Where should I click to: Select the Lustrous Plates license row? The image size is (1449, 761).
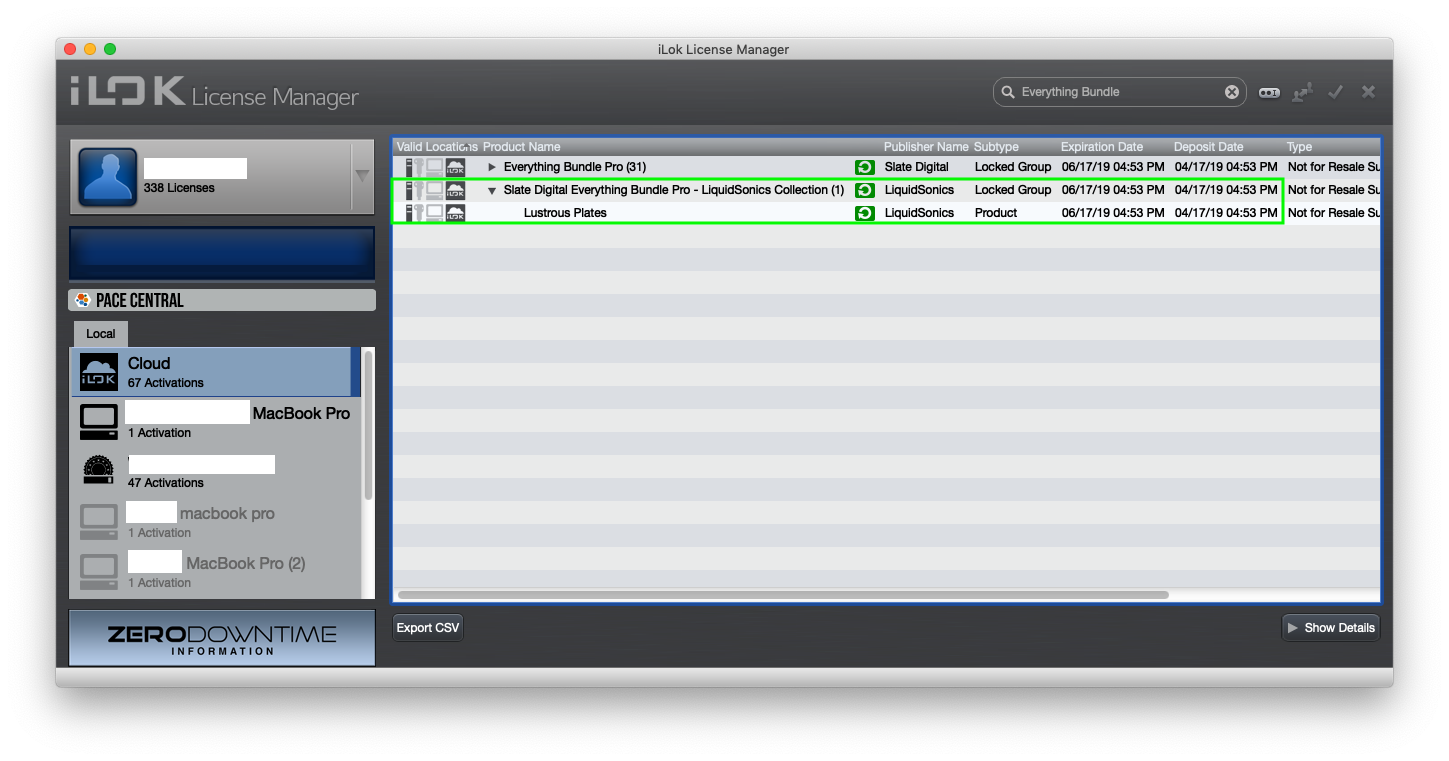tap(886, 213)
